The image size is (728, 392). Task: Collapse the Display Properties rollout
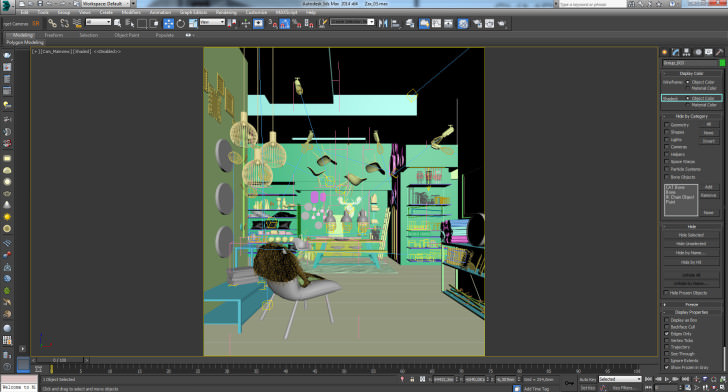point(691,313)
